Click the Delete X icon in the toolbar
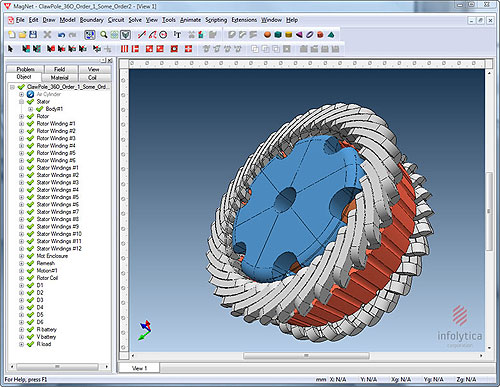500x387 pixels. 47,35
